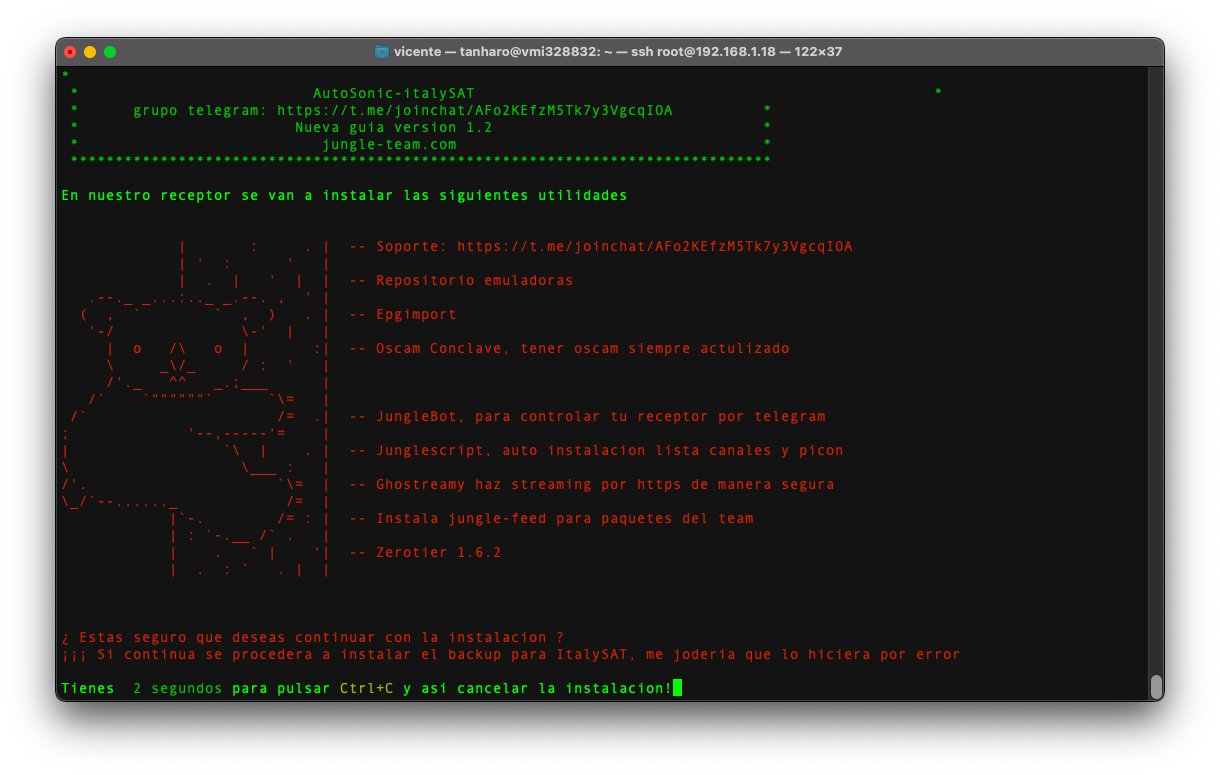This screenshot has height=775, width=1220.
Task: Open the Soporte telegram joinchat link
Action: 654,246
